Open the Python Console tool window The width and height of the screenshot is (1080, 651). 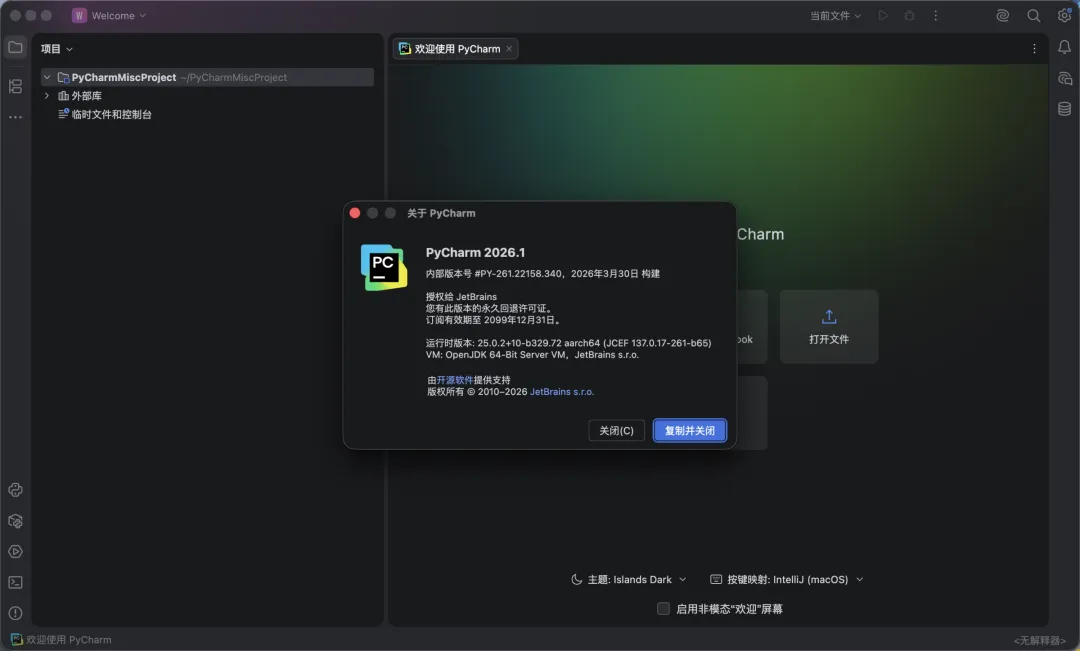[15, 490]
